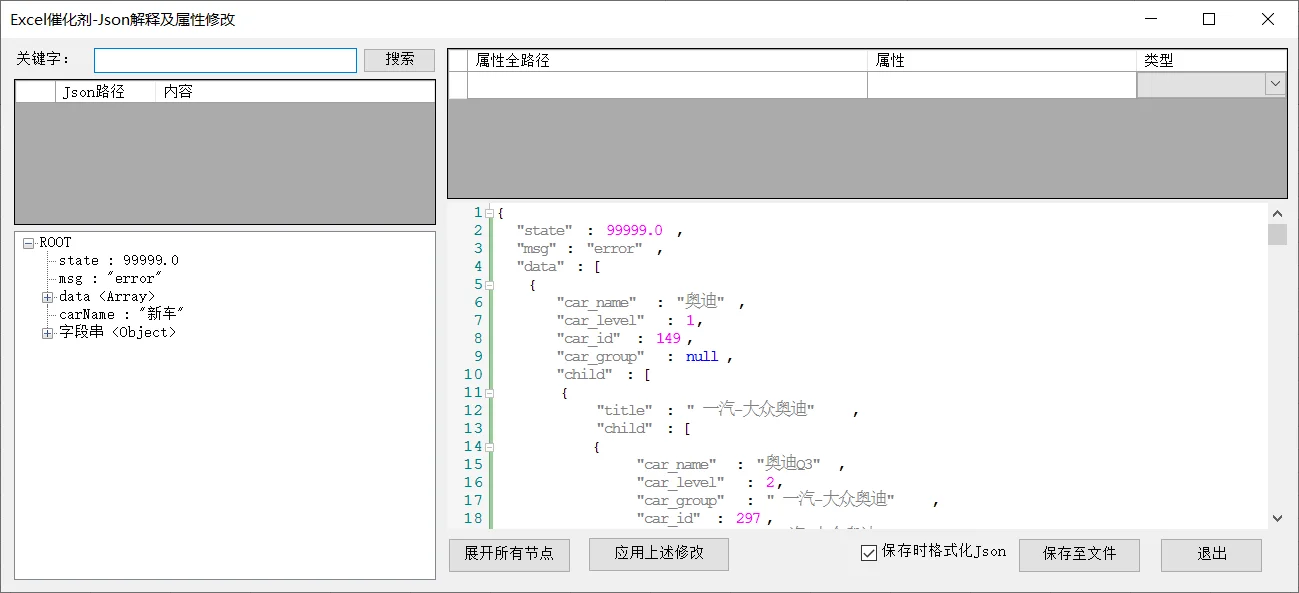Click the 退出 button
The width and height of the screenshot is (1299, 593).
point(1211,555)
